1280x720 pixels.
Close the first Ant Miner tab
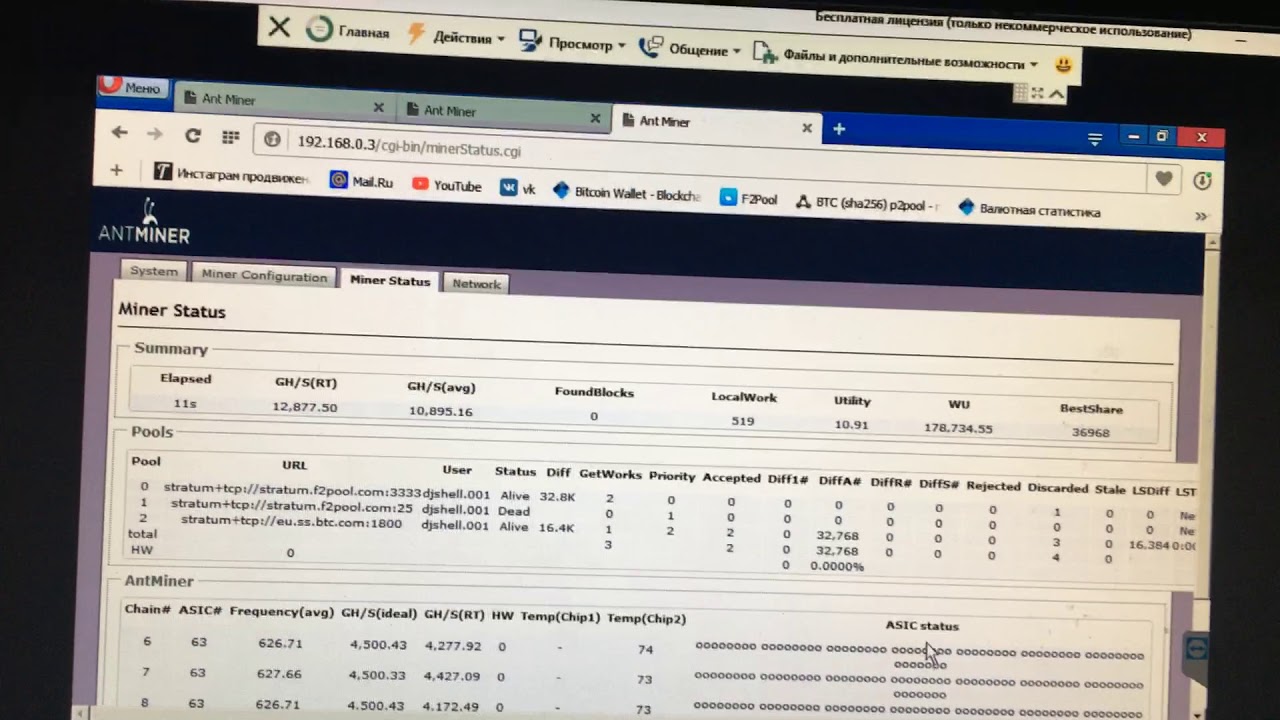pyautogui.click(x=378, y=106)
